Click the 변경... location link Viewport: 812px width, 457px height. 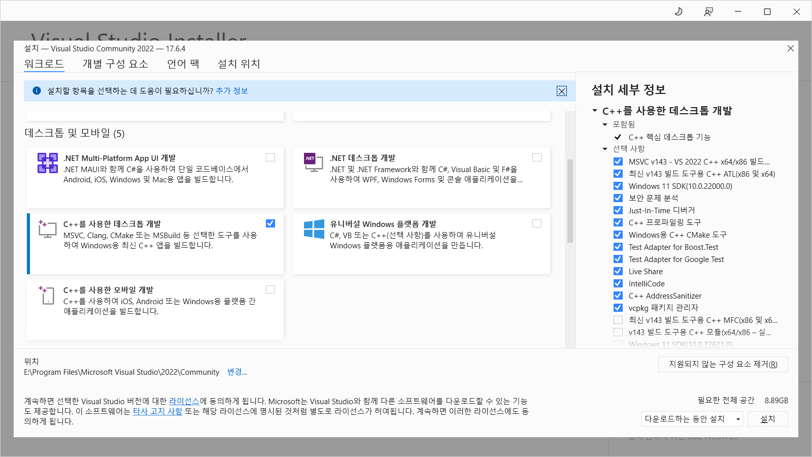(237, 372)
